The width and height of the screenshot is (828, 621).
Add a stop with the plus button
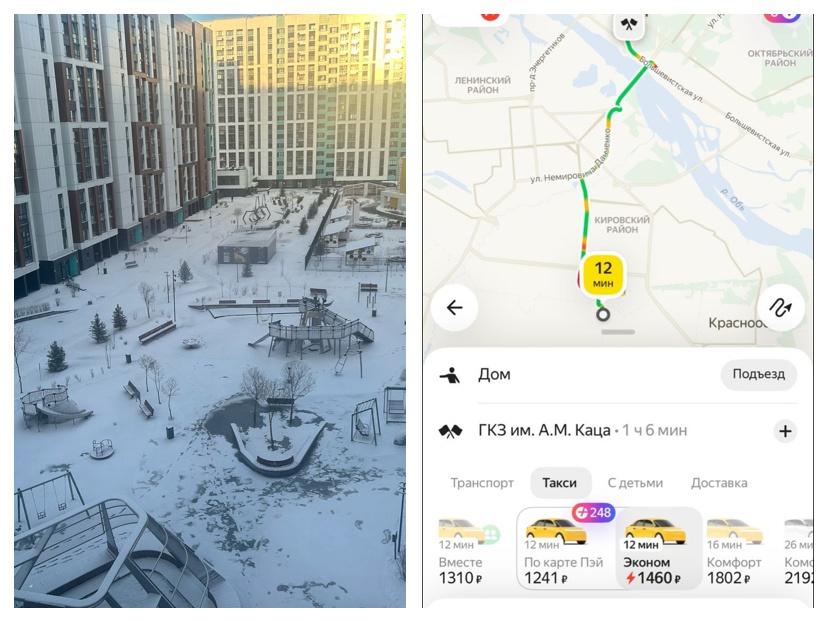(785, 431)
